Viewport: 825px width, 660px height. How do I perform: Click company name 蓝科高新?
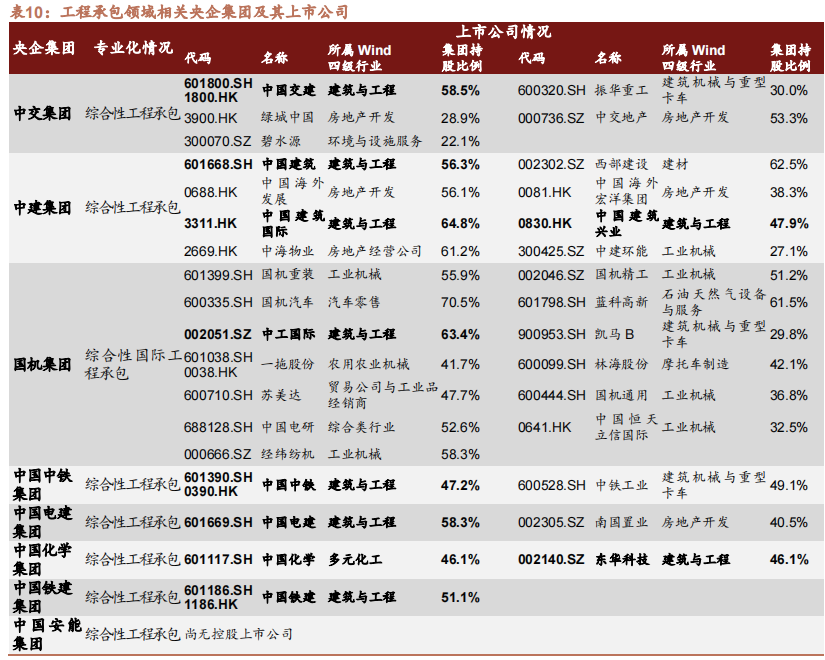click(x=621, y=302)
